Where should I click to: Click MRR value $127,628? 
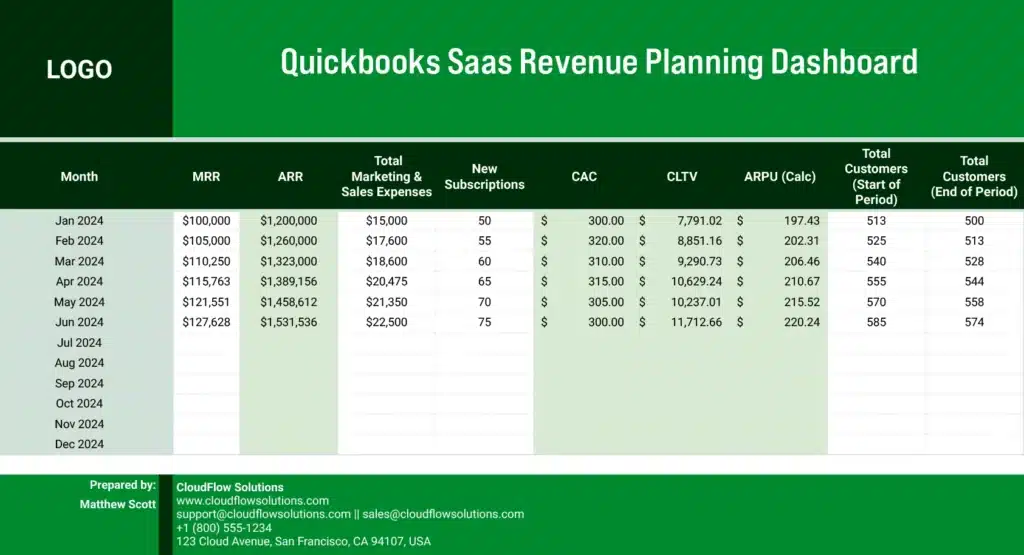pyautogui.click(x=206, y=322)
